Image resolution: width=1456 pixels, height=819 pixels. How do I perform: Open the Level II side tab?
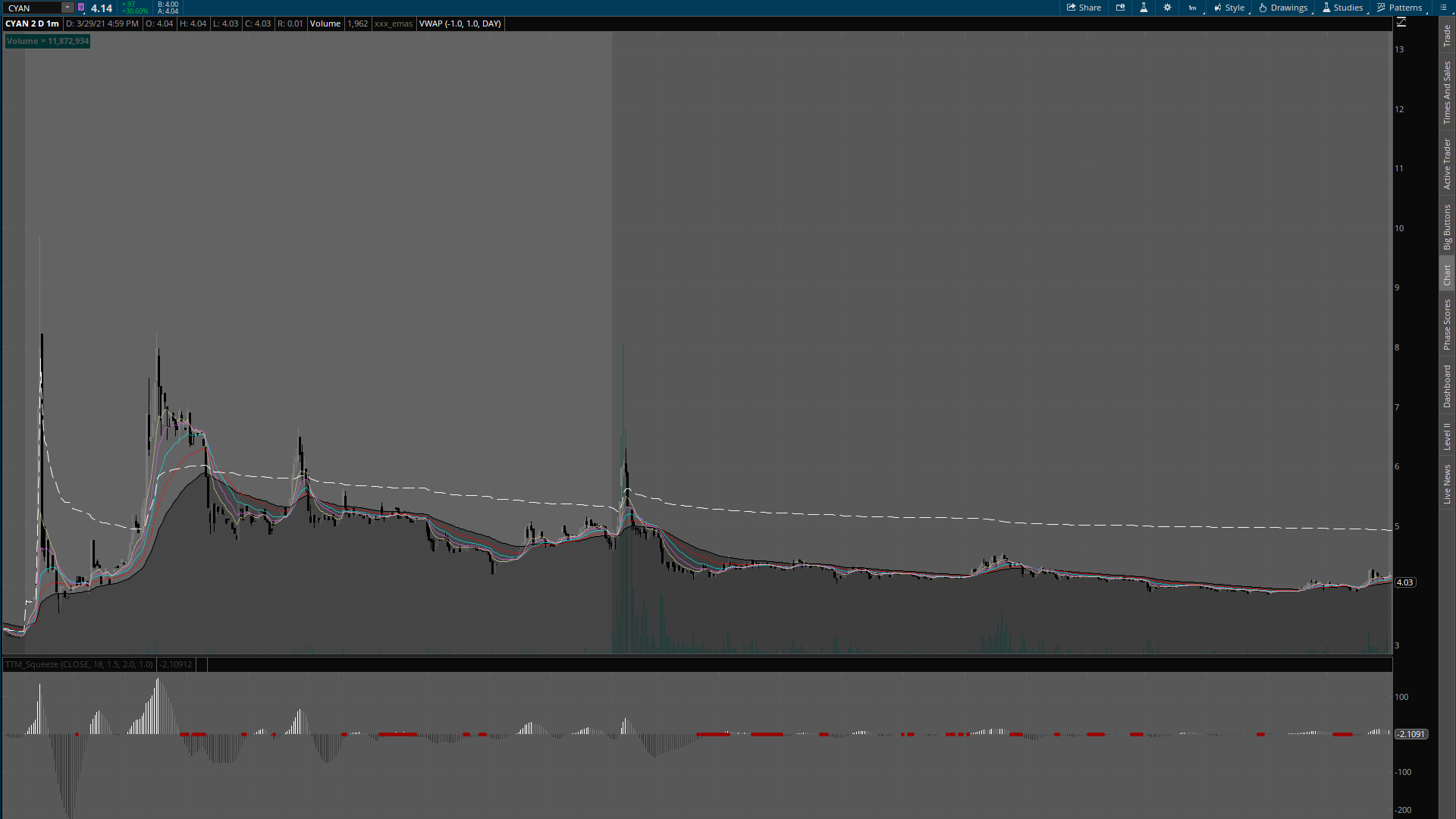click(x=1447, y=436)
